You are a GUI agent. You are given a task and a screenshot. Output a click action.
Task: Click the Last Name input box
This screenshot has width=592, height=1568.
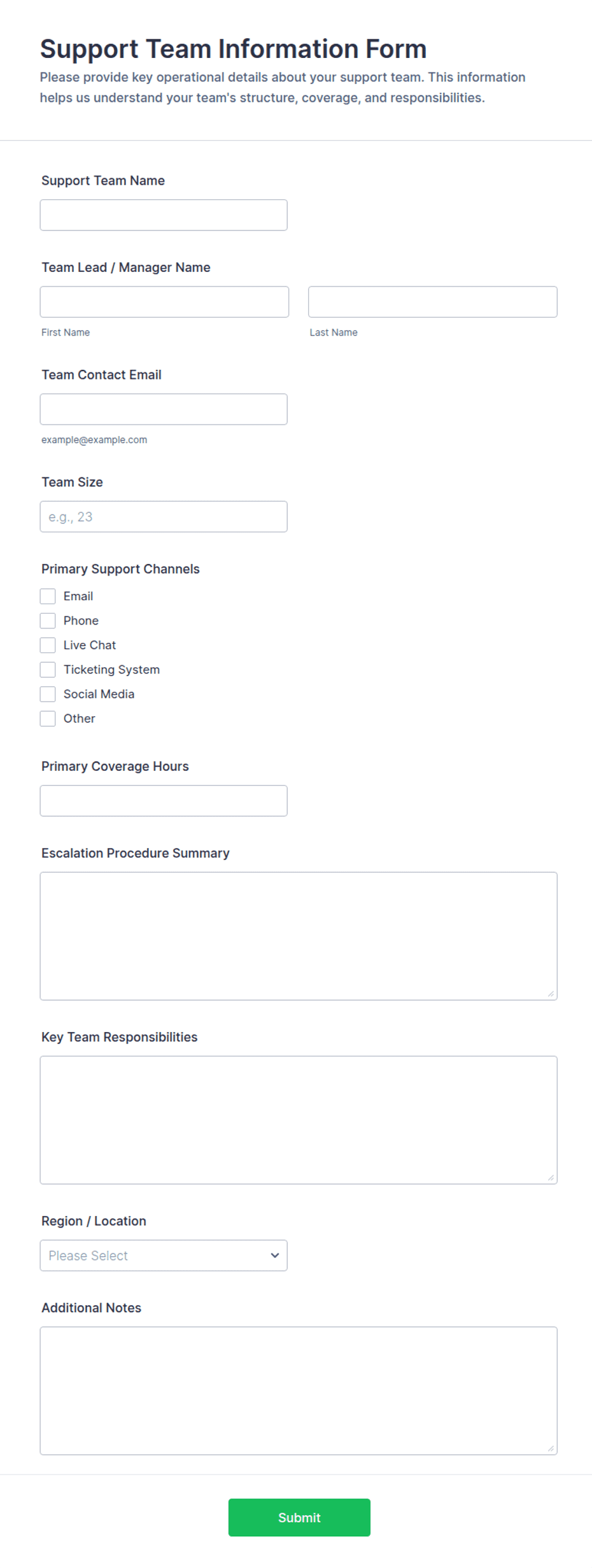[x=433, y=302]
